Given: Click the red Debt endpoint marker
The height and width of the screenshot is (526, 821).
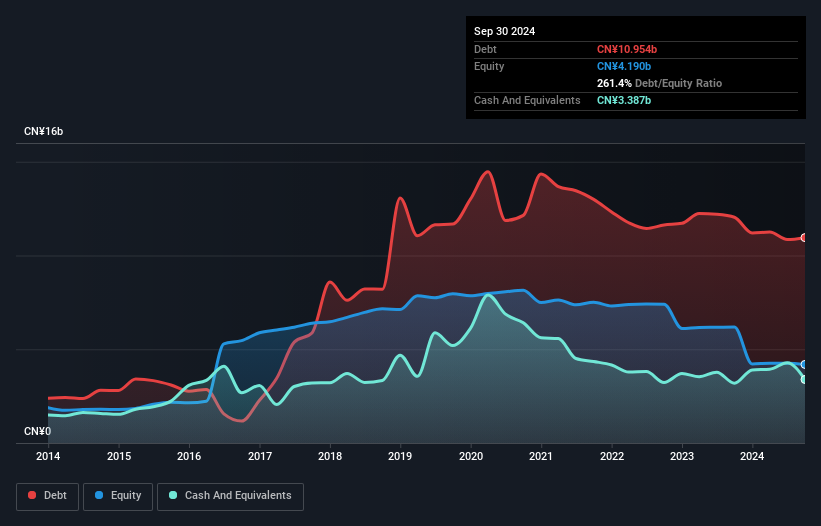Looking at the screenshot, I should pyautogui.click(x=804, y=238).
